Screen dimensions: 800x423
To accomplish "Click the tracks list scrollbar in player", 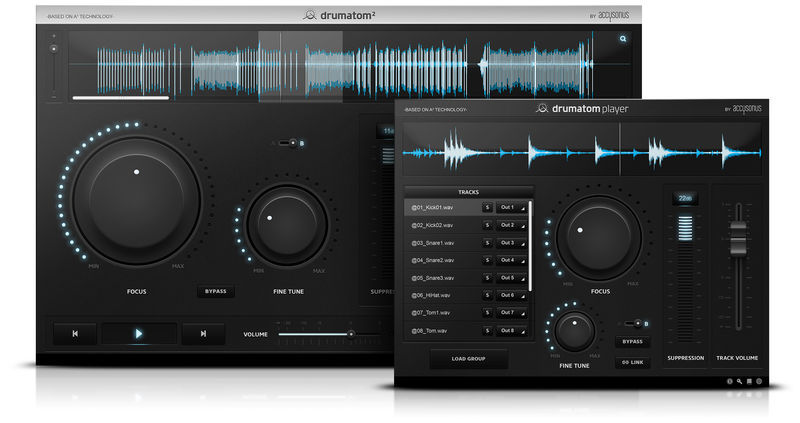I will pyautogui.click(x=531, y=246).
